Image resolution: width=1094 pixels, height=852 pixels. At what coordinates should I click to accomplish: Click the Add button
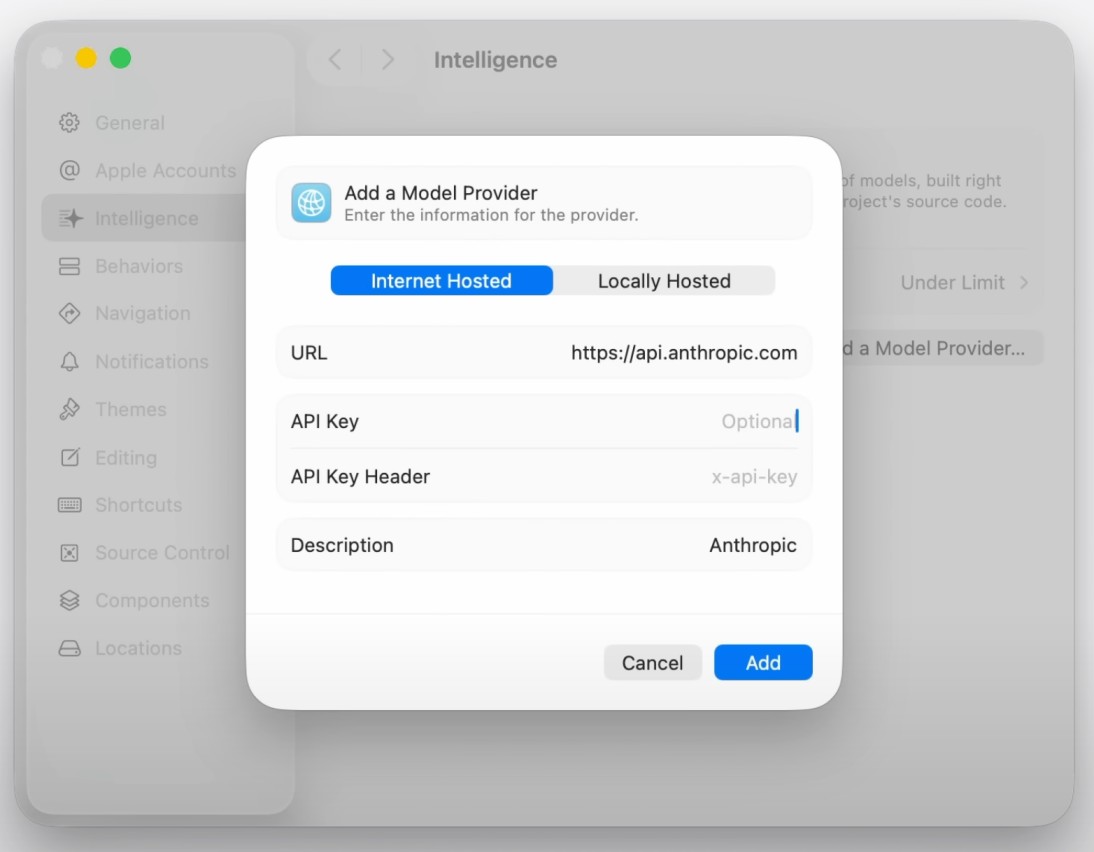pos(763,662)
